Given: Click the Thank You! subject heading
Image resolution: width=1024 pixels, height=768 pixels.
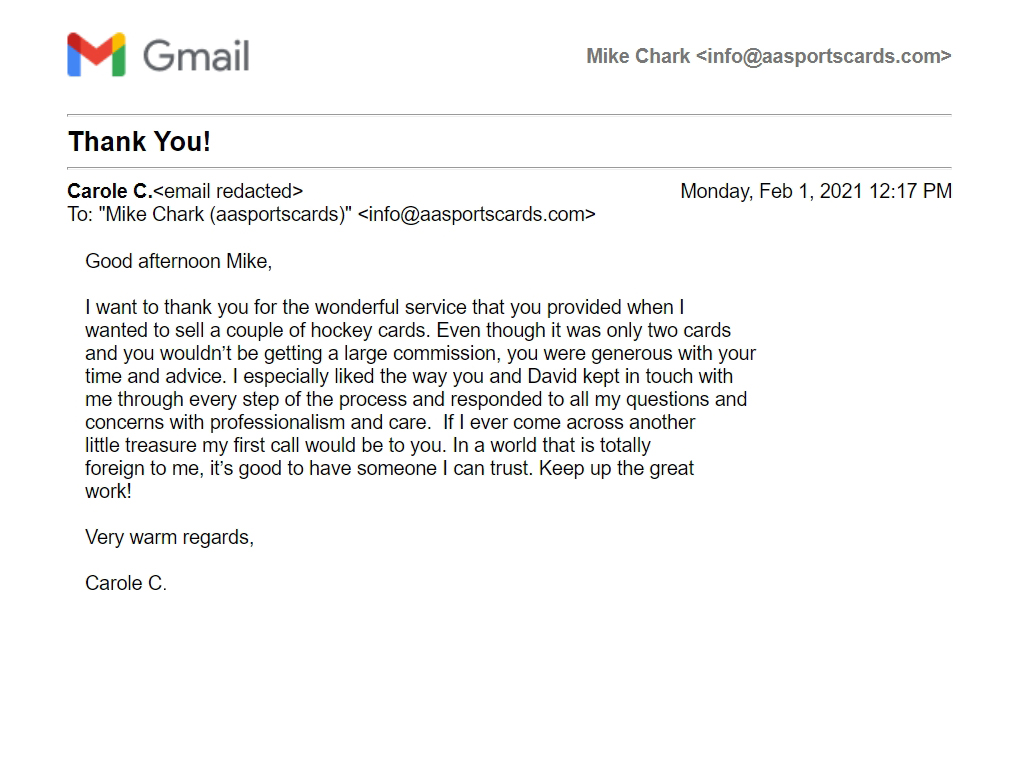Looking at the screenshot, I should (x=139, y=142).
